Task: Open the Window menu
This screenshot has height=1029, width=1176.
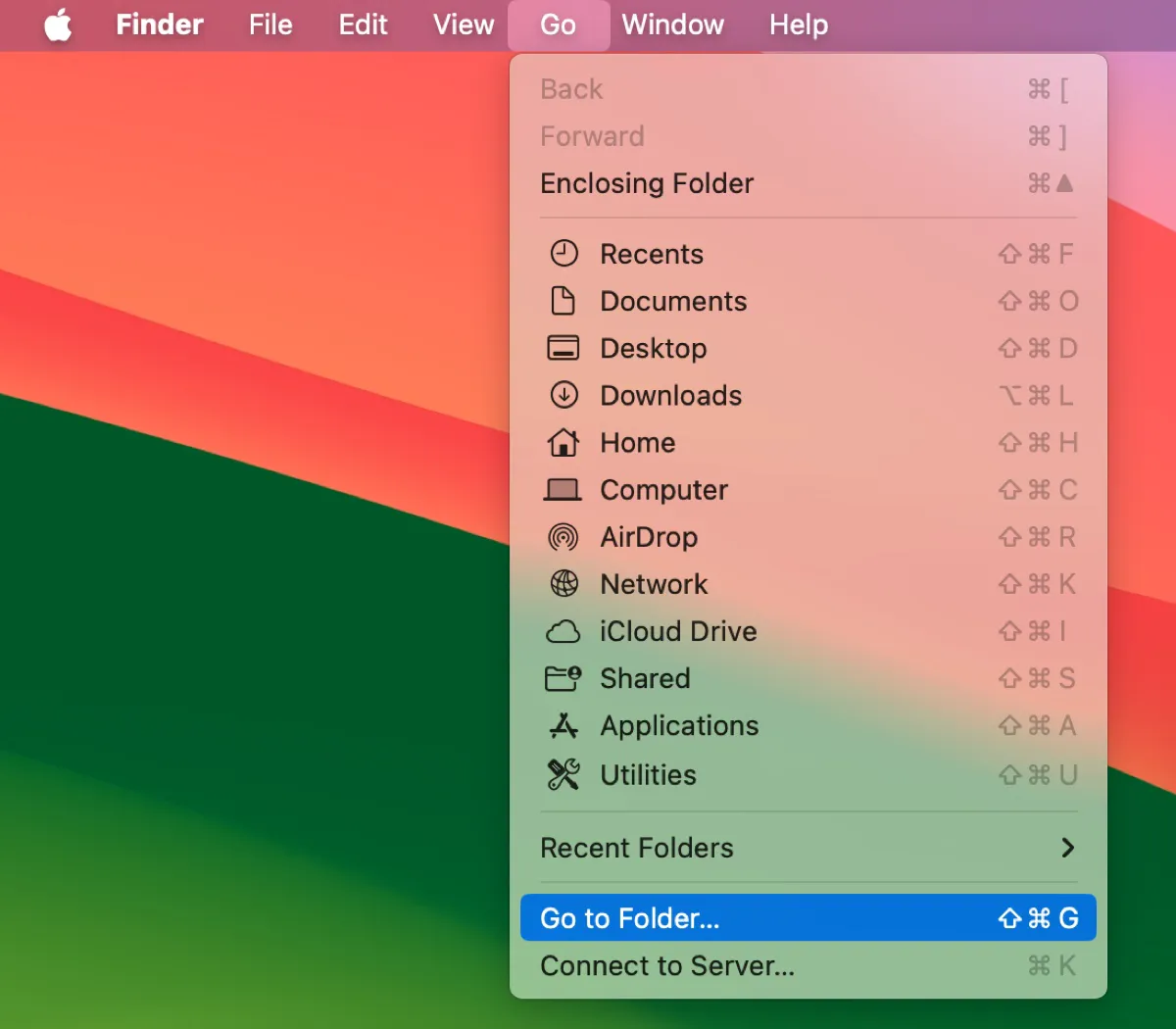Action: (x=673, y=24)
